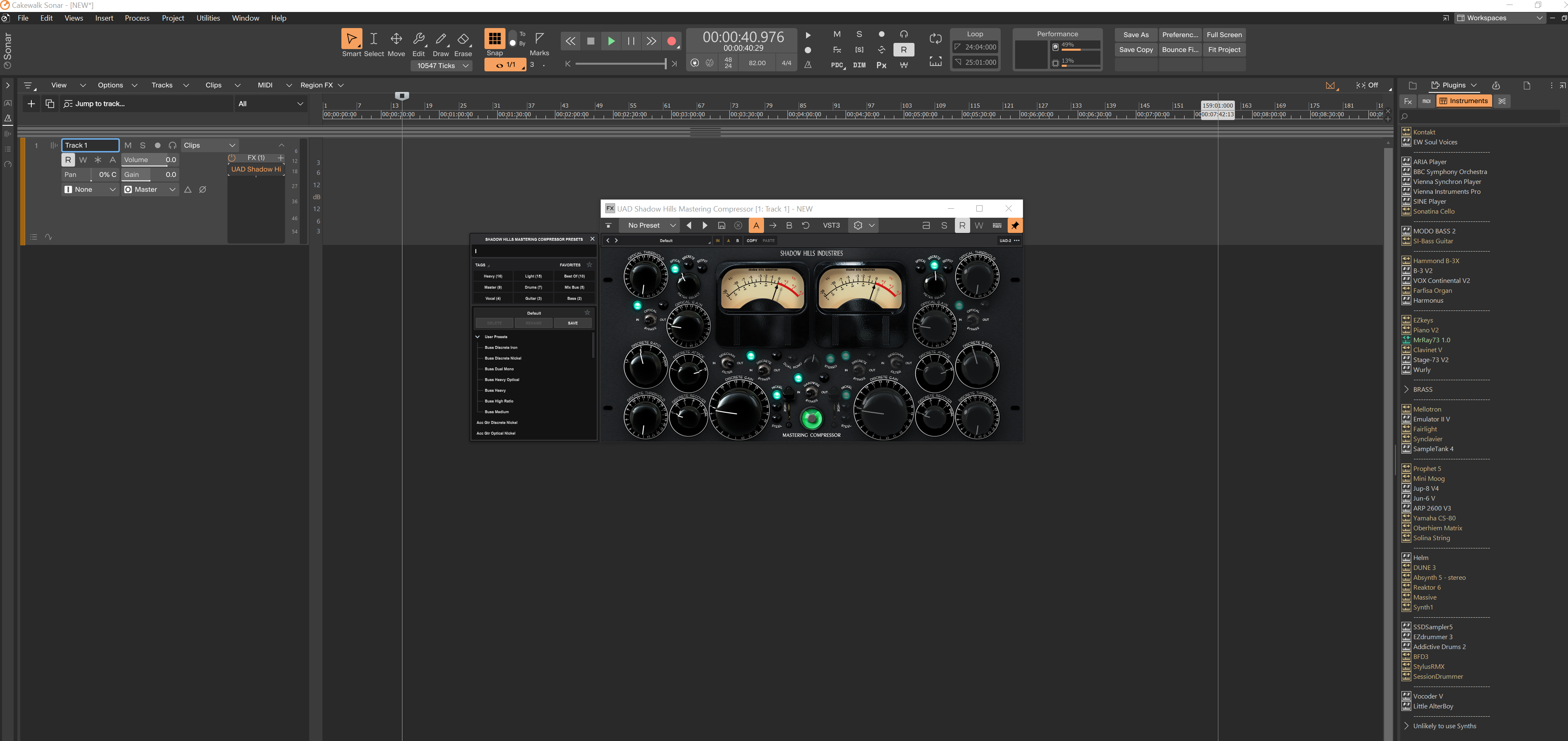Screen dimensions: 1568x741
Task: Add effect with FX rack plus icon
Action: [281, 158]
